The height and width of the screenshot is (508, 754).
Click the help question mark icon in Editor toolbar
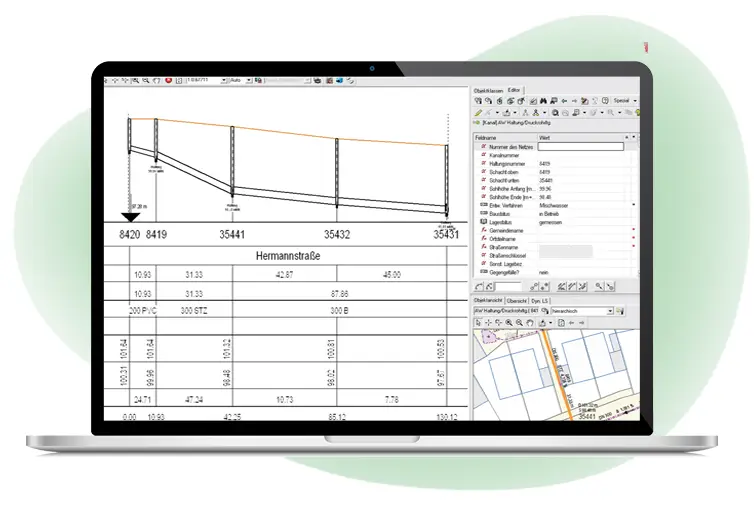point(606,101)
